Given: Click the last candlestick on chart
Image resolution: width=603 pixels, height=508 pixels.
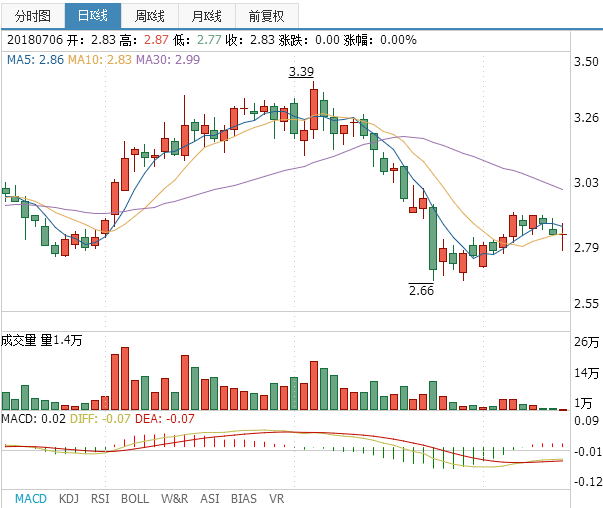Looking at the screenshot, I should pos(563,237).
